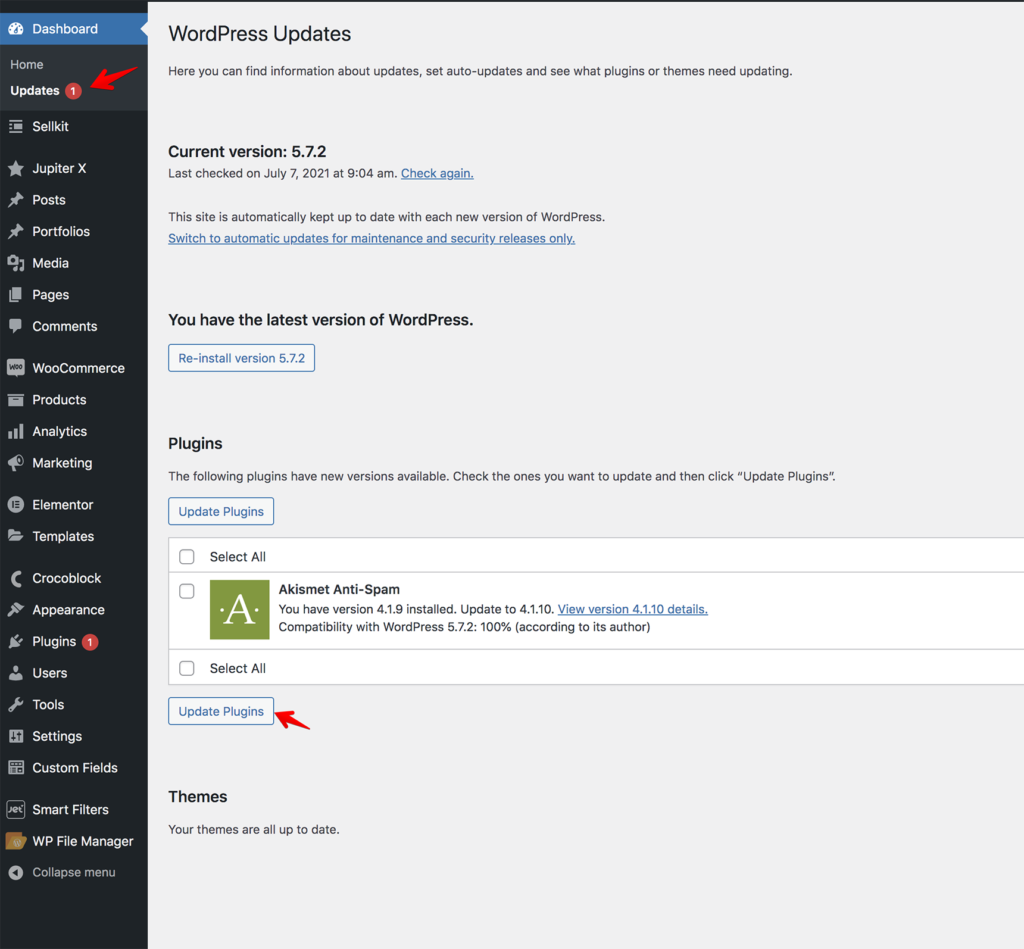Open the Settings menu item
The image size is (1024, 949).
(57, 736)
